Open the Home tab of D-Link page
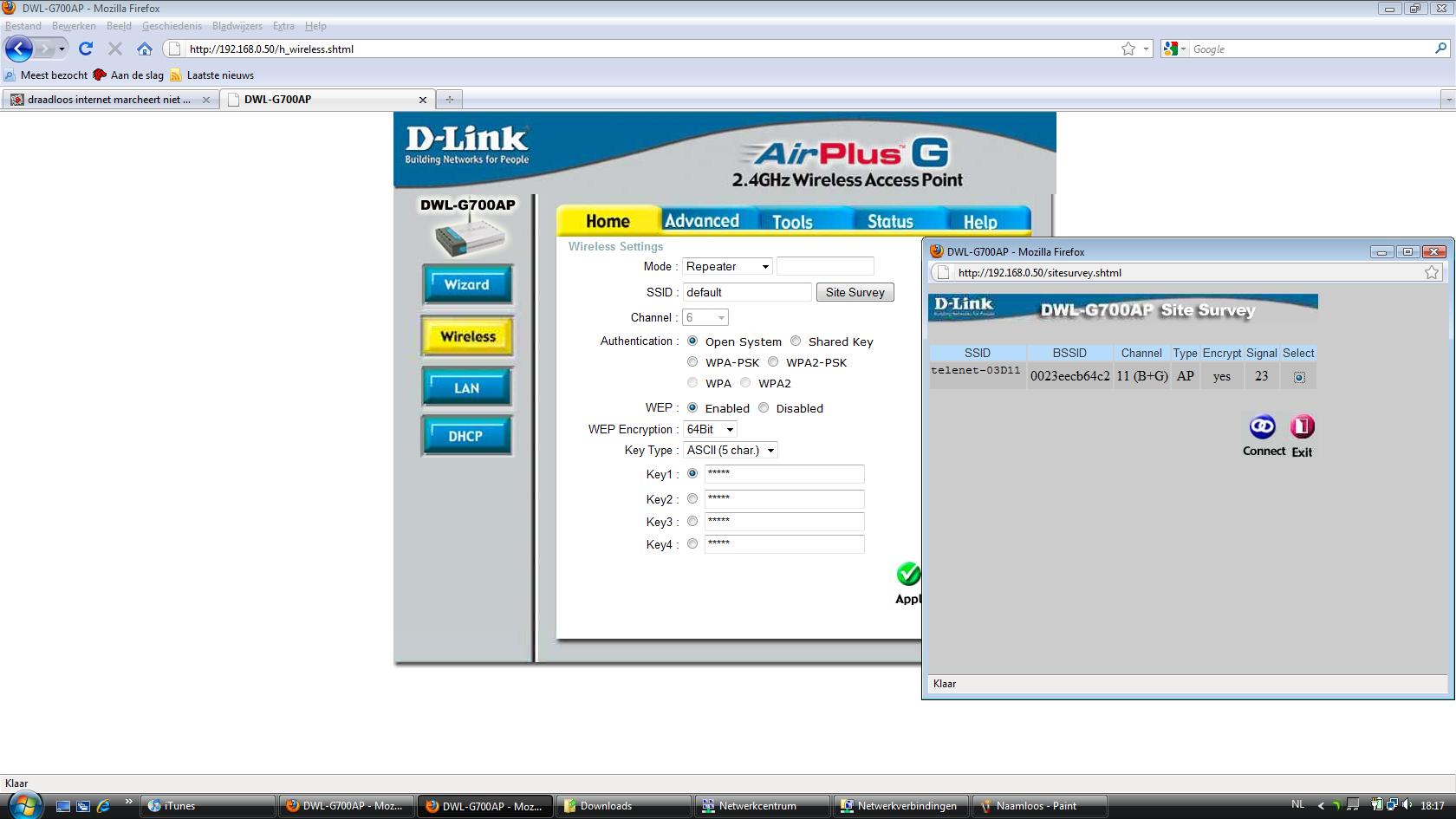1456x819 pixels. (x=608, y=221)
